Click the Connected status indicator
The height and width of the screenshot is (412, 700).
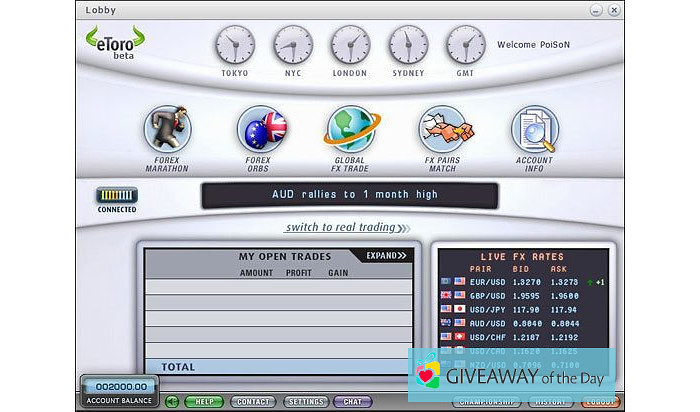point(117,196)
